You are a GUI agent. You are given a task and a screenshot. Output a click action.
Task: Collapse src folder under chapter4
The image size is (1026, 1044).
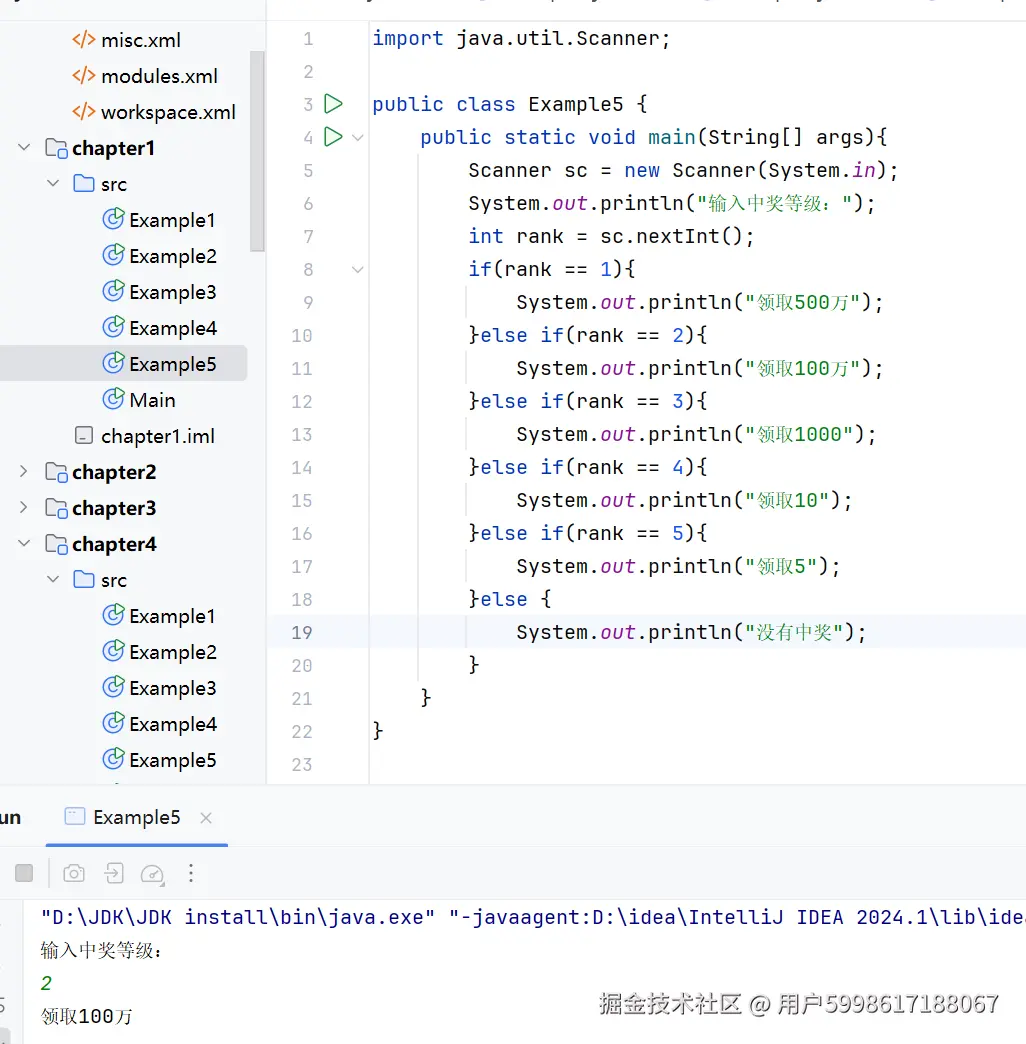click(53, 579)
